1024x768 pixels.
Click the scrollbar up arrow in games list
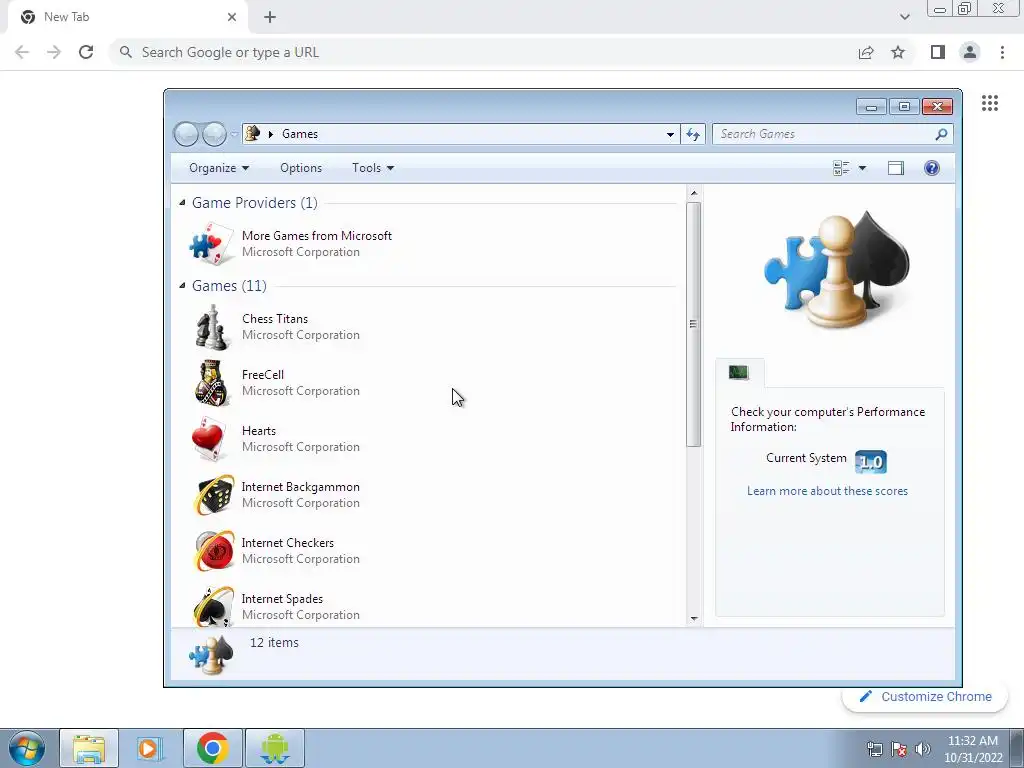coord(694,193)
